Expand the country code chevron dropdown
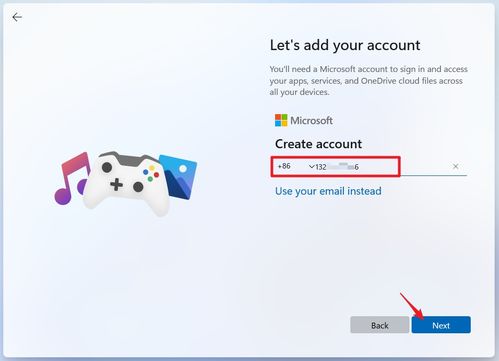The height and width of the screenshot is (361, 499). [x=311, y=166]
